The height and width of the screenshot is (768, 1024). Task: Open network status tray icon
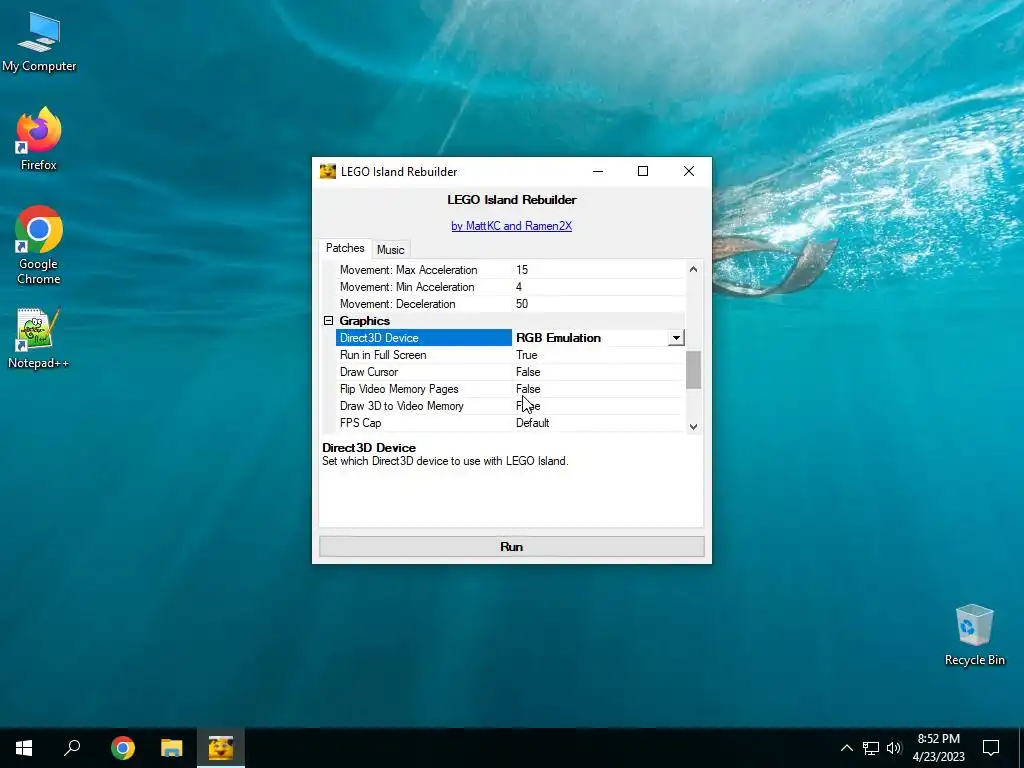point(871,748)
